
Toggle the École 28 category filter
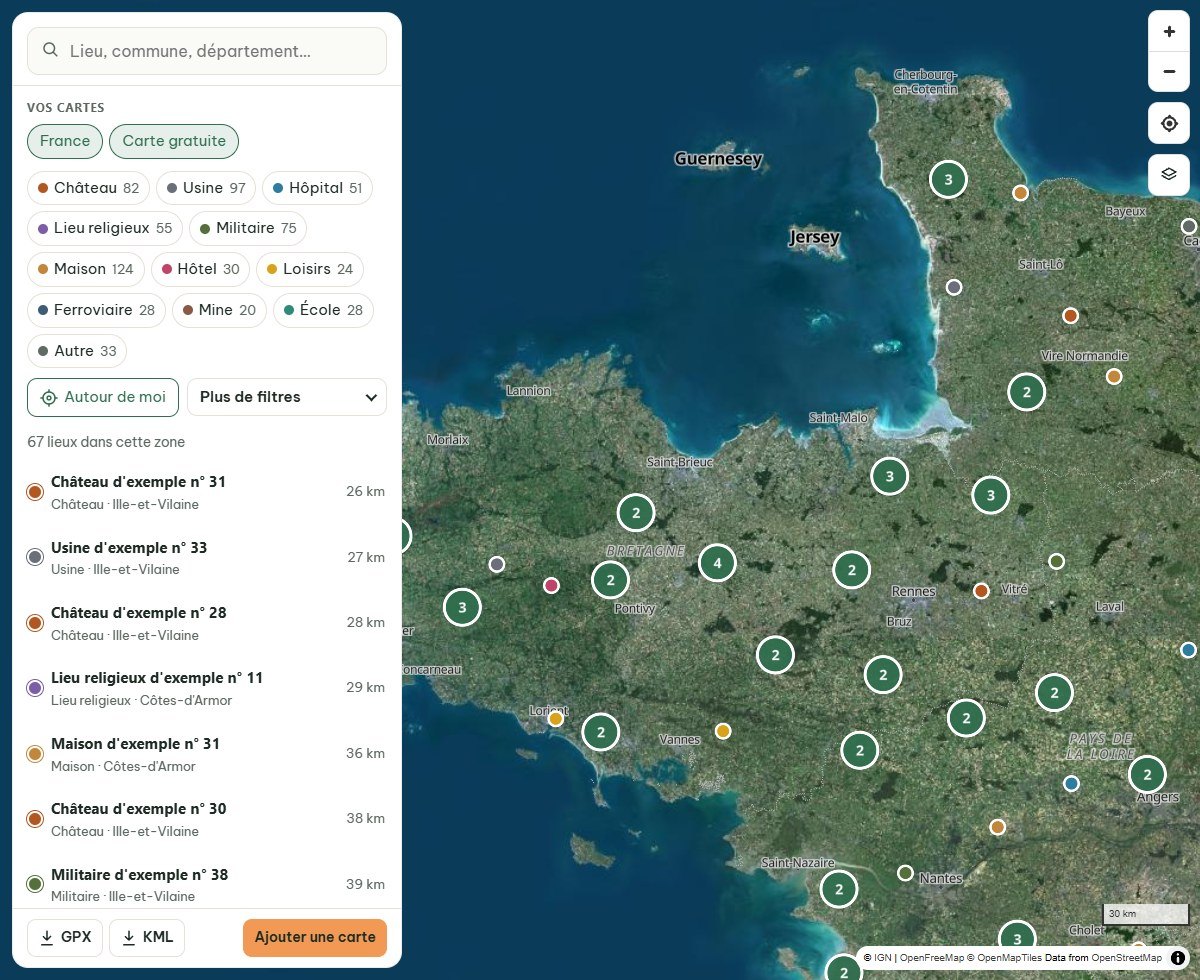point(323,310)
